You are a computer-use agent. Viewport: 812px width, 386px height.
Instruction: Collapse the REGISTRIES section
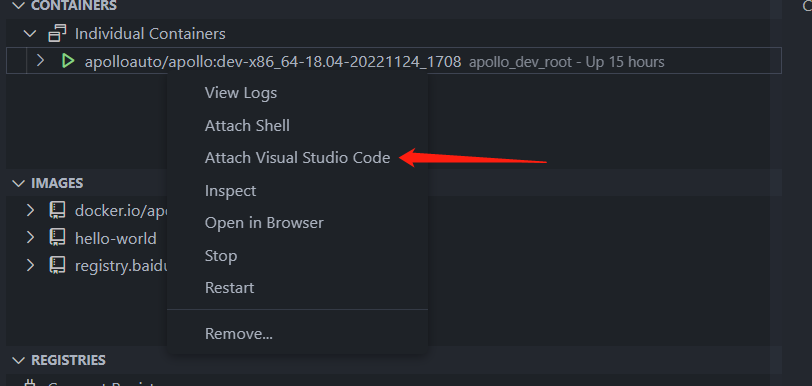19,360
